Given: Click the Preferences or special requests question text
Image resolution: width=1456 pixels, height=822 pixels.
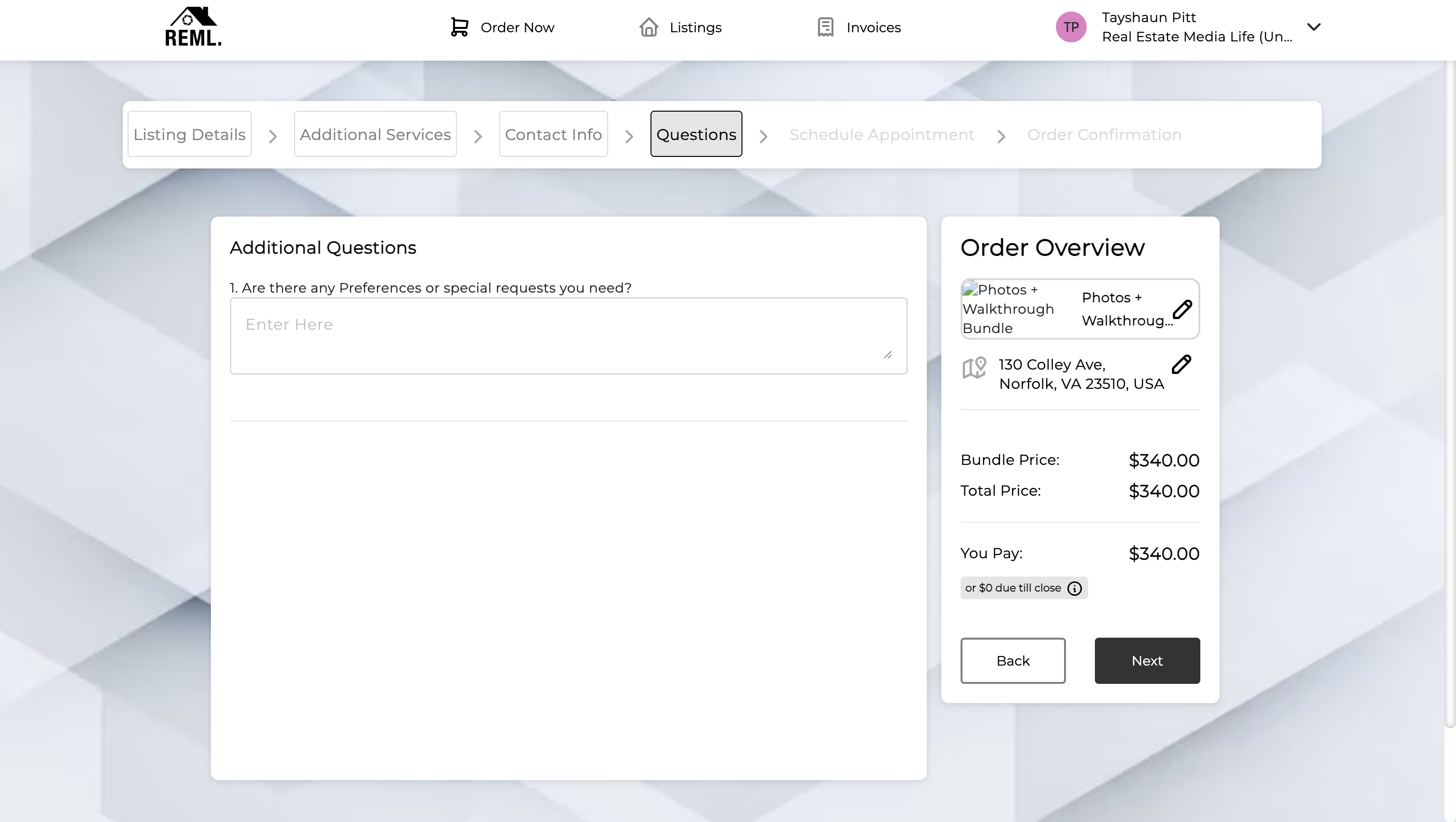Looking at the screenshot, I should click(431, 288).
